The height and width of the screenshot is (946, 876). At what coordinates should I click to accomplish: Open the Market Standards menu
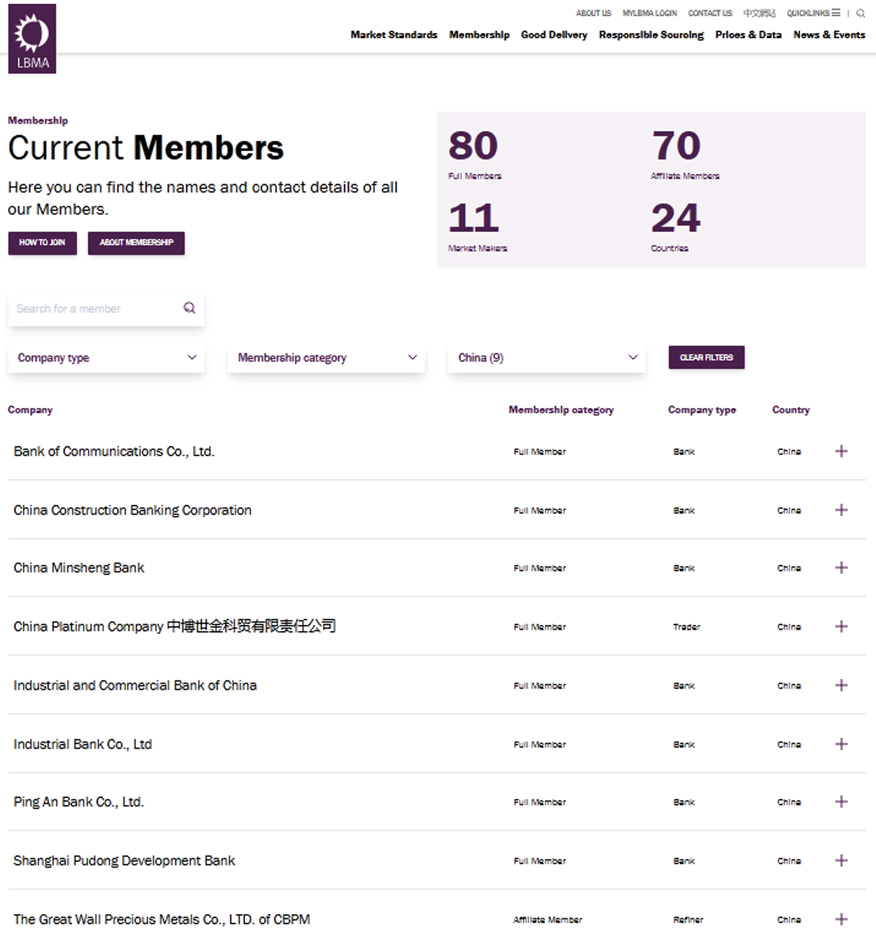pos(393,35)
